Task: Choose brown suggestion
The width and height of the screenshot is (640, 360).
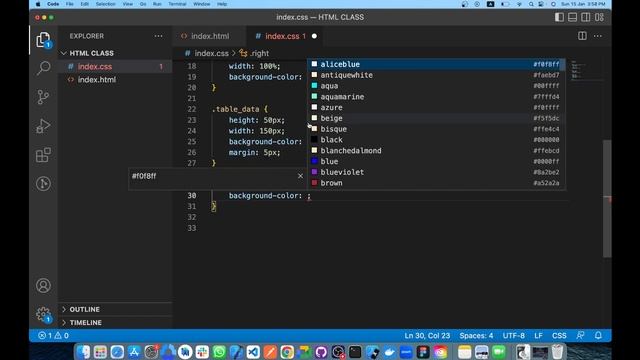Action: point(436,183)
